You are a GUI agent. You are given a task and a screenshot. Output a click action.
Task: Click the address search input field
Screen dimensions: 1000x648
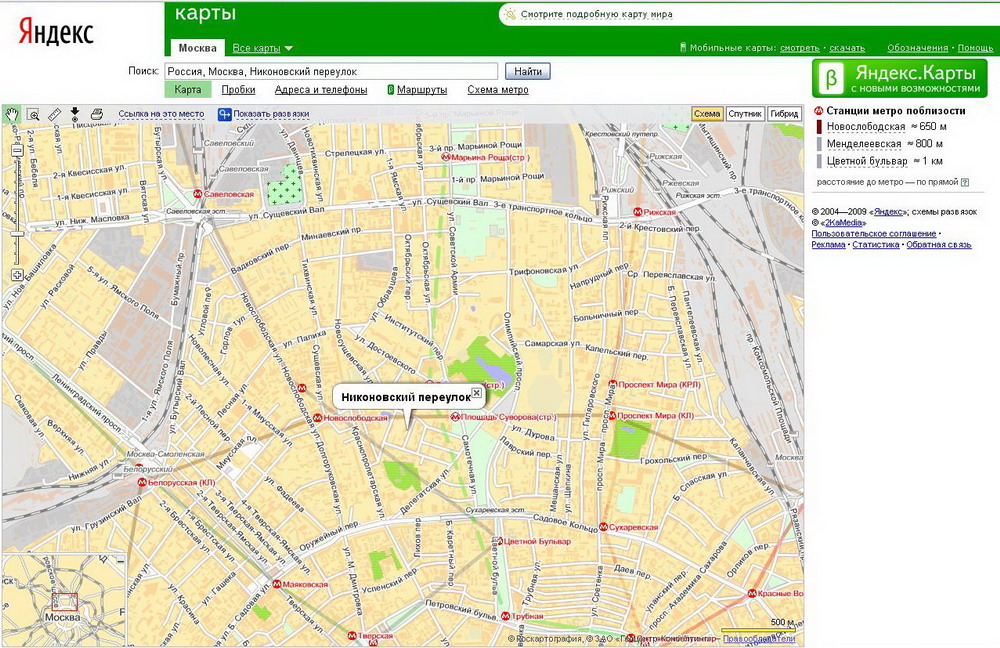pyautogui.click(x=330, y=71)
